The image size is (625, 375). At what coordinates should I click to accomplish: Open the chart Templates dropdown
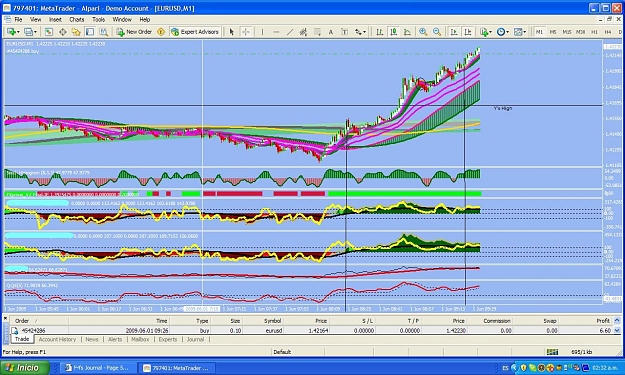coord(519,32)
